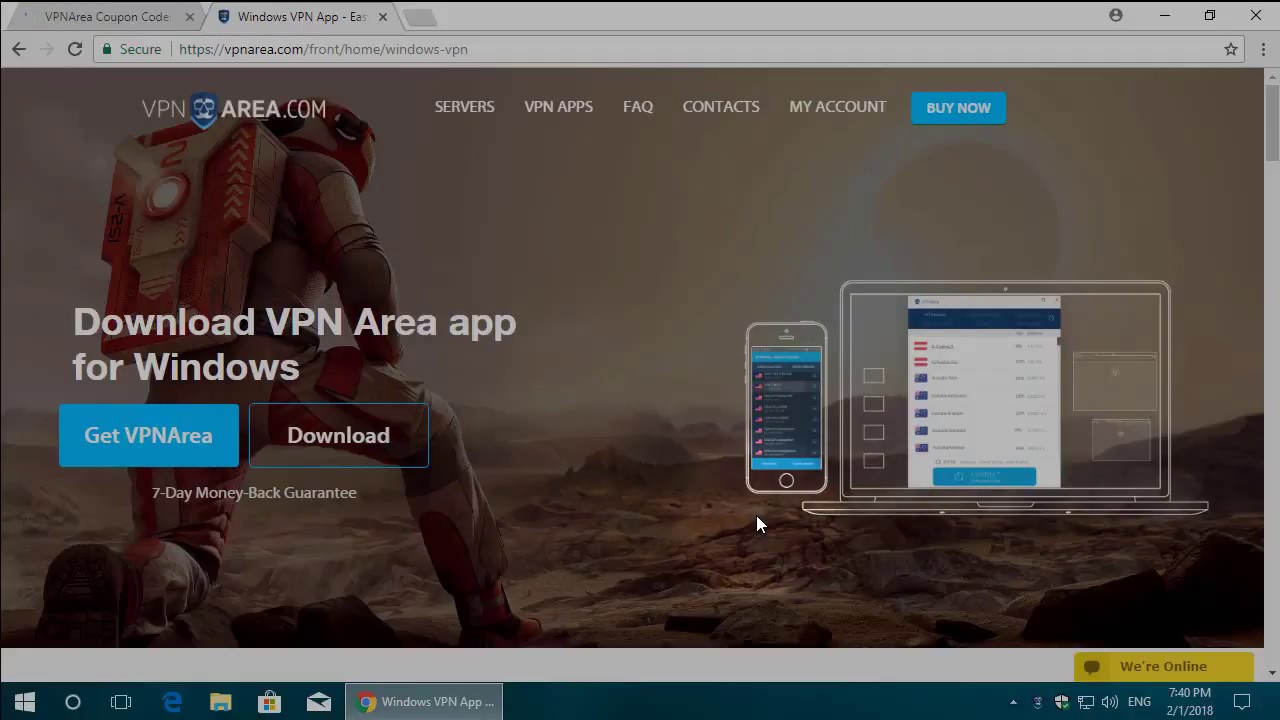Image resolution: width=1280 pixels, height=720 pixels.
Task: Go back with the browser back arrow
Action: click(19, 49)
